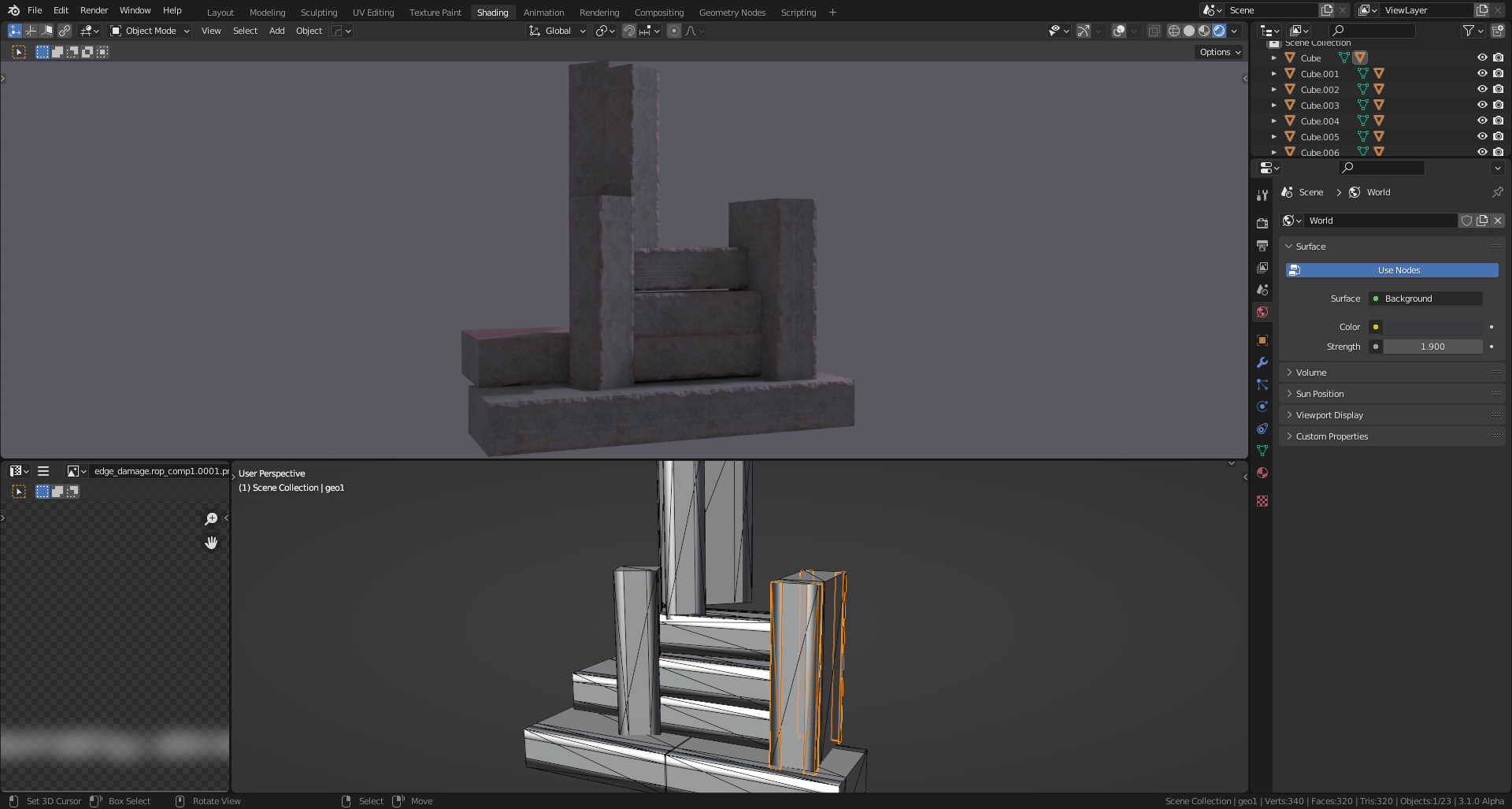Click the snapping magnet icon

click(x=628, y=31)
